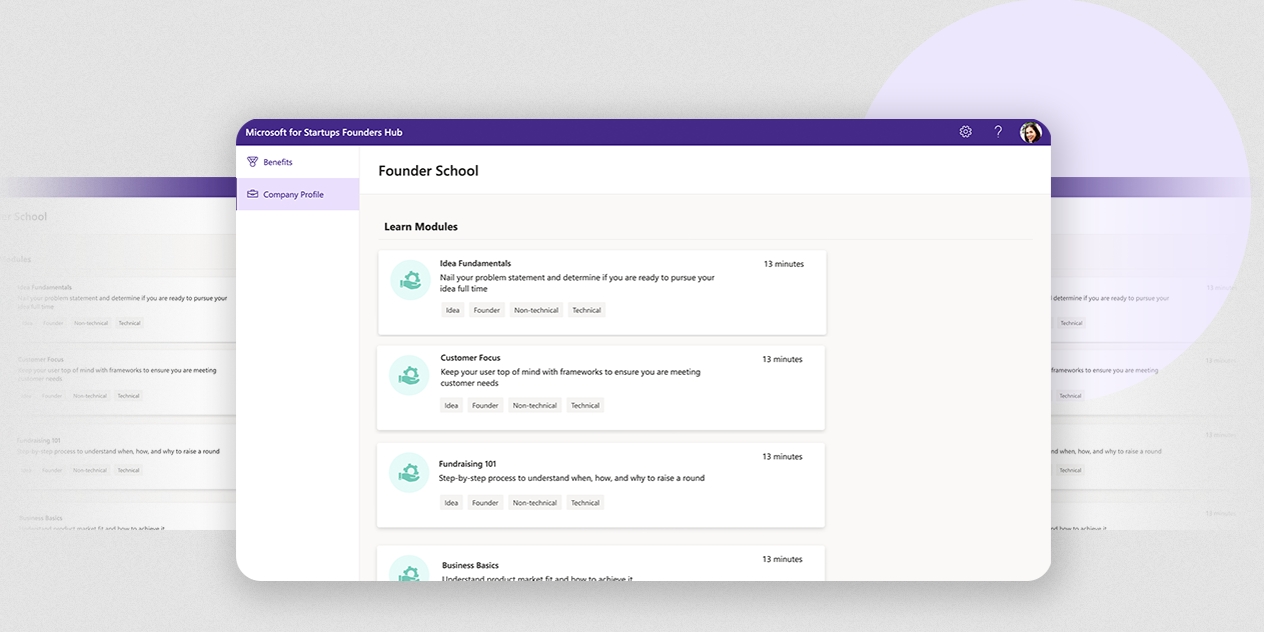Open the Fundraising 101 module title

point(467,464)
